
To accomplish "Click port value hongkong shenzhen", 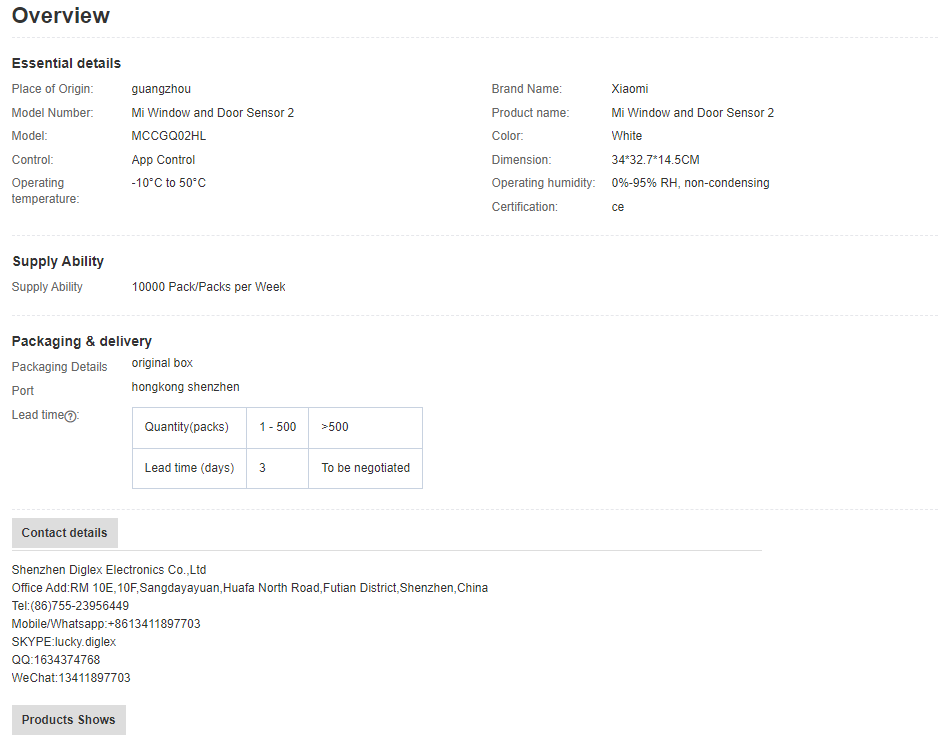I will pos(186,387).
